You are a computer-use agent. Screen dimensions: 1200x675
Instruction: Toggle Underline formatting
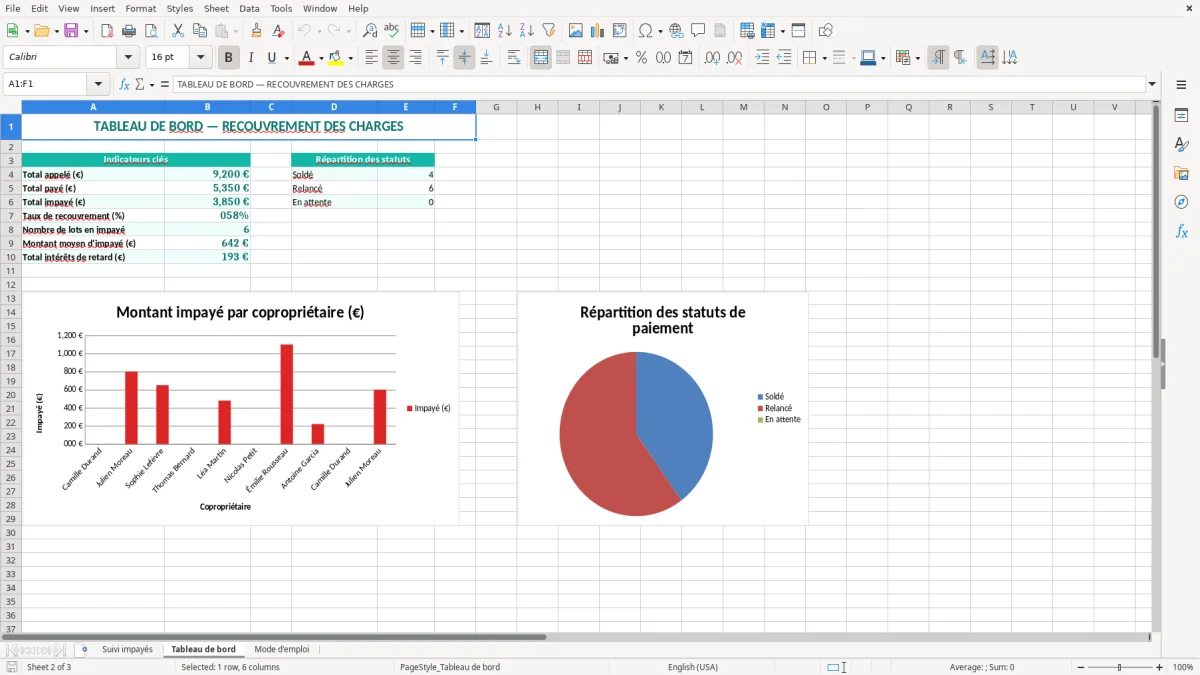272,58
